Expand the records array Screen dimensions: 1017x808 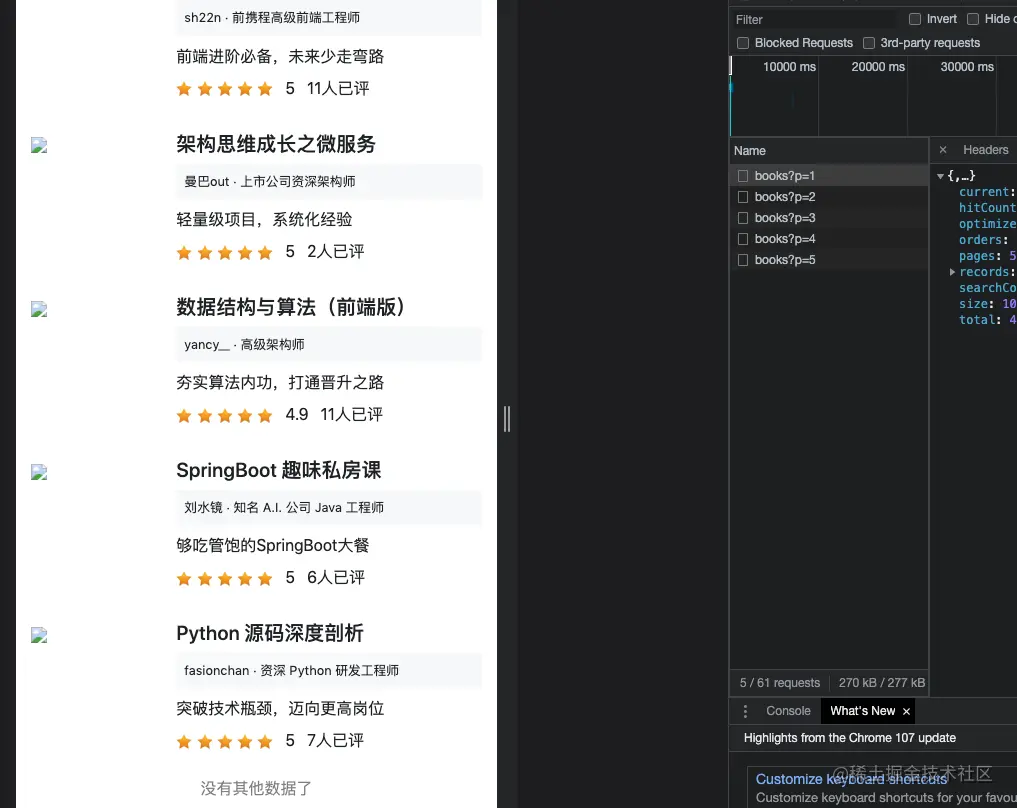tap(952, 272)
